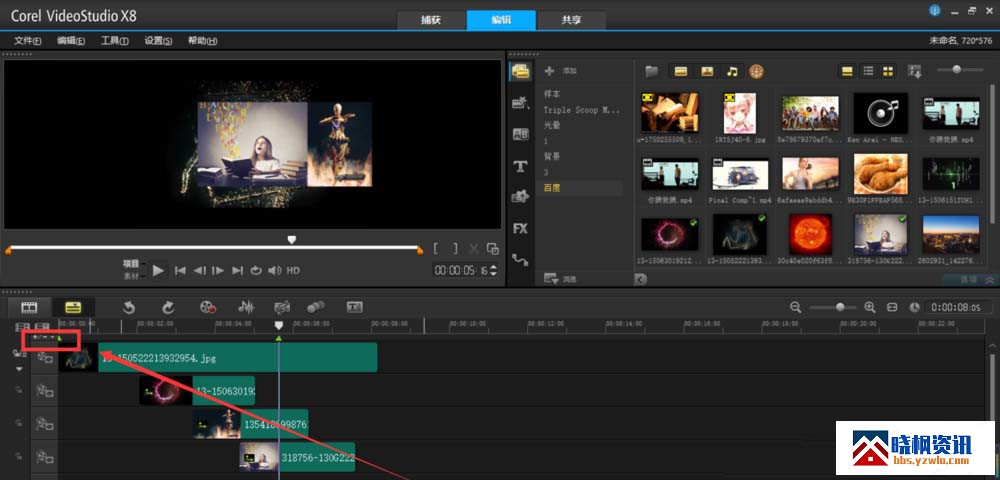Open the 文件 (File) menu
The height and width of the screenshot is (480, 1000).
tap(27, 41)
